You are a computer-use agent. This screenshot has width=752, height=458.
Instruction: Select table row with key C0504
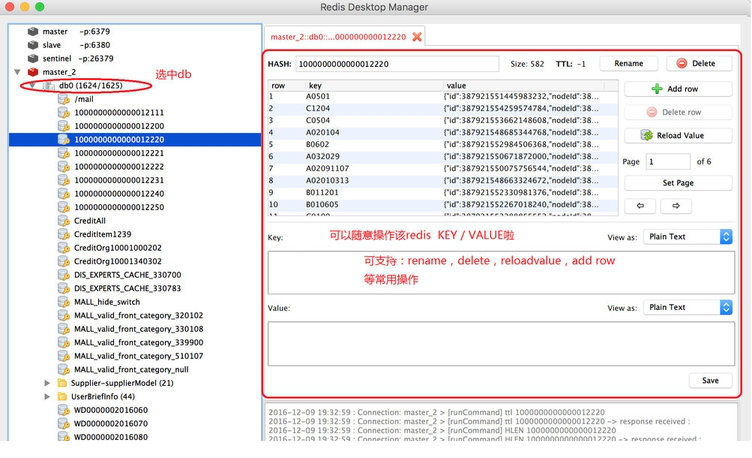(x=443, y=120)
